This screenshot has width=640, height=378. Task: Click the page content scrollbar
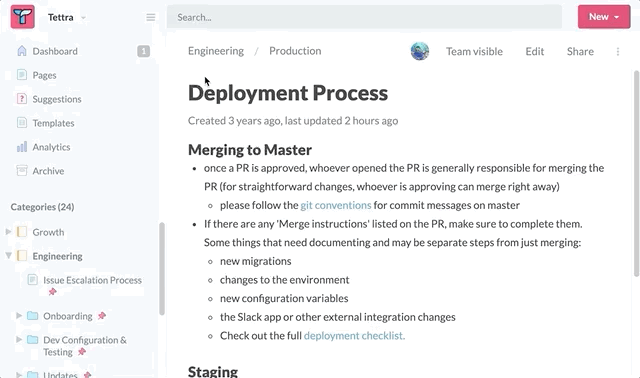click(636, 173)
